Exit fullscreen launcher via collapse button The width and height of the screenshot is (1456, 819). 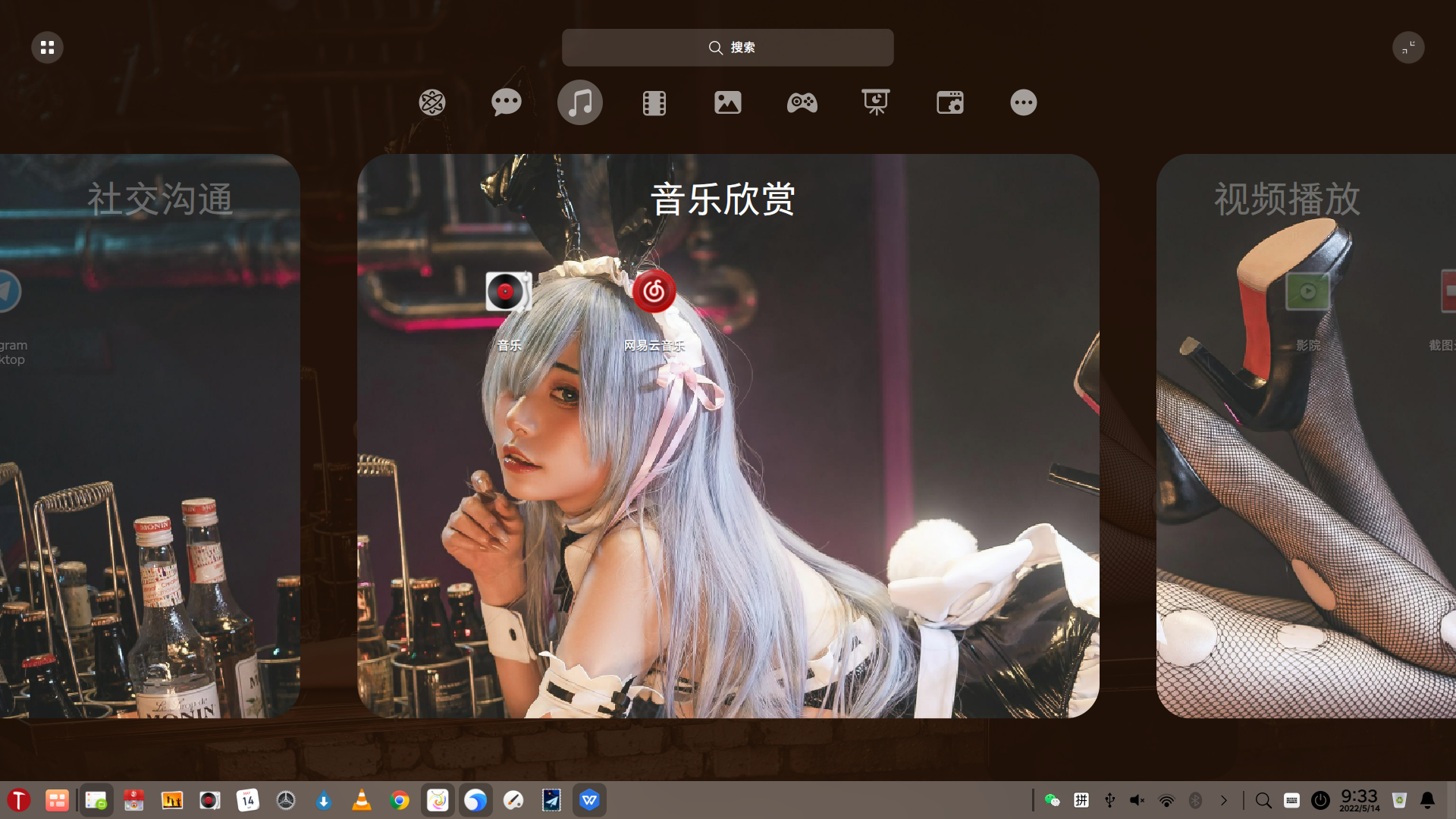tap(1408, 47)
